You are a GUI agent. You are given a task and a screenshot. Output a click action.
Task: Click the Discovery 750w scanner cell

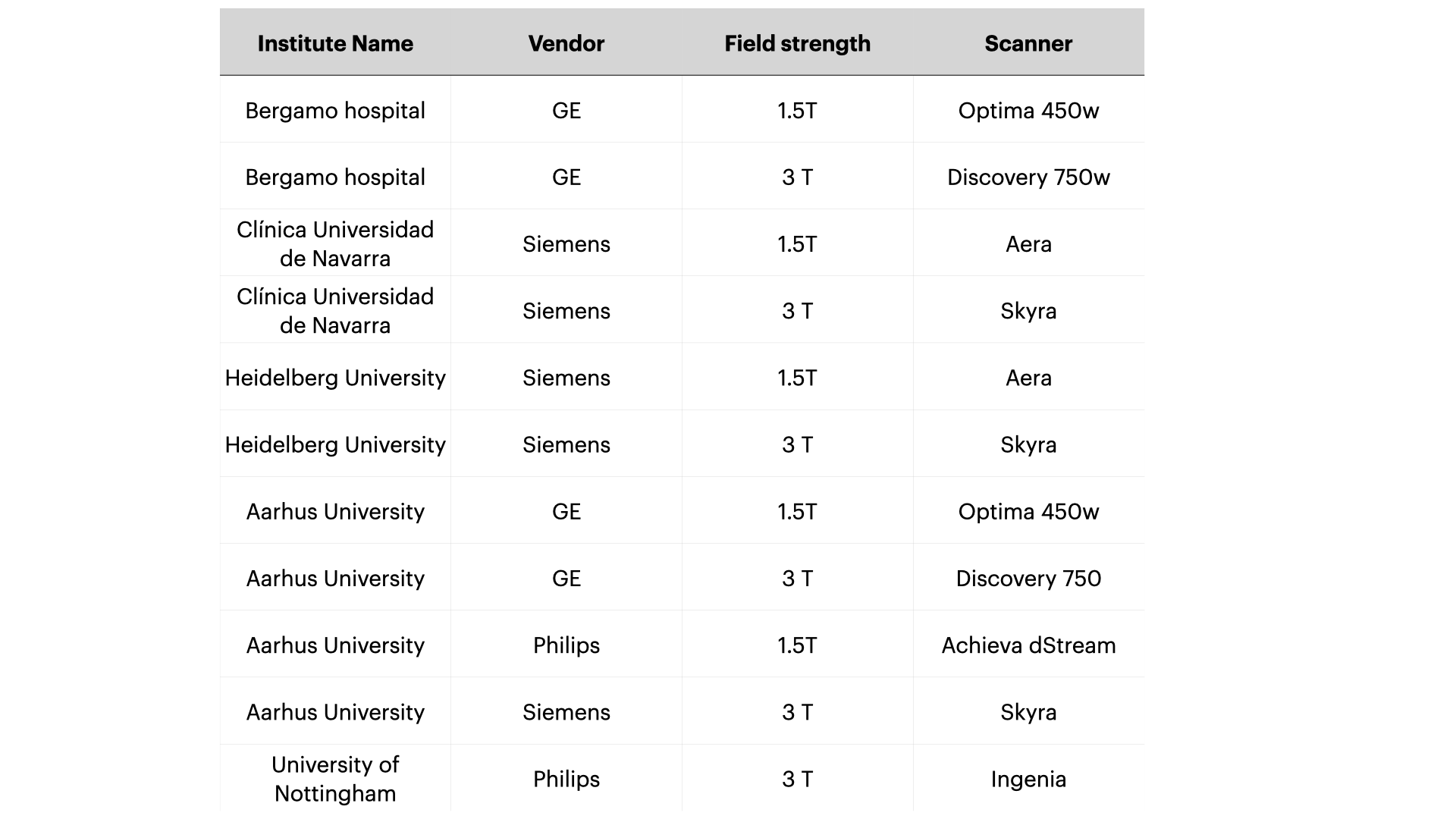click(x=1028, y=177)
